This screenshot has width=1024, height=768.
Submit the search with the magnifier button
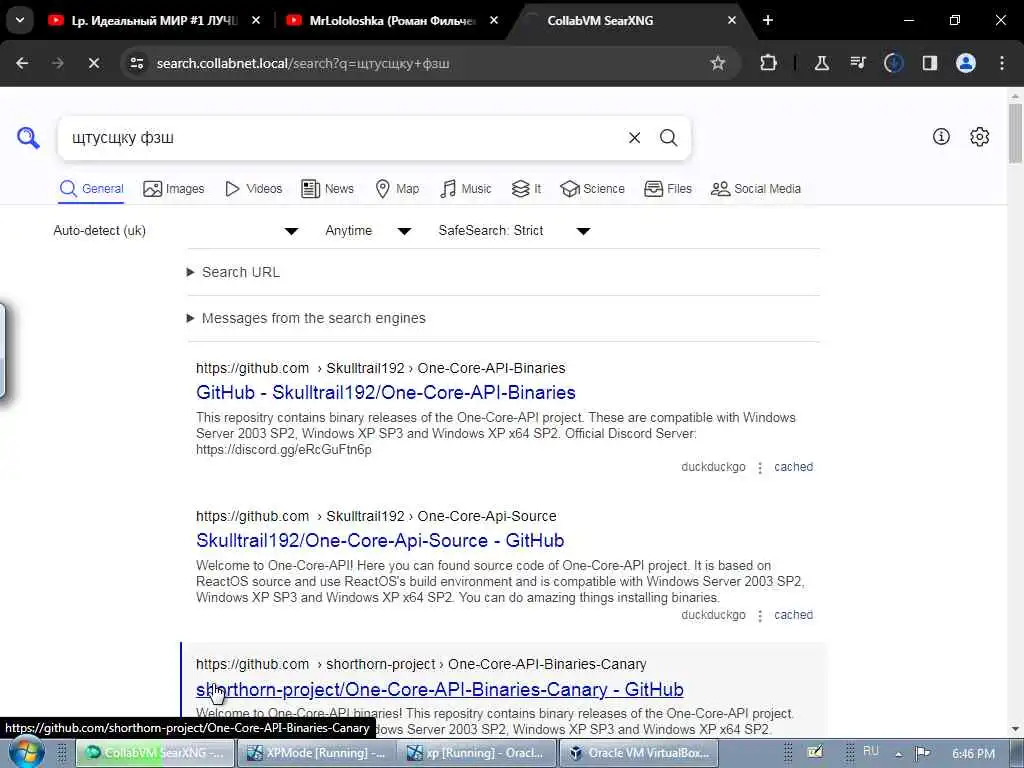(668, 138)
